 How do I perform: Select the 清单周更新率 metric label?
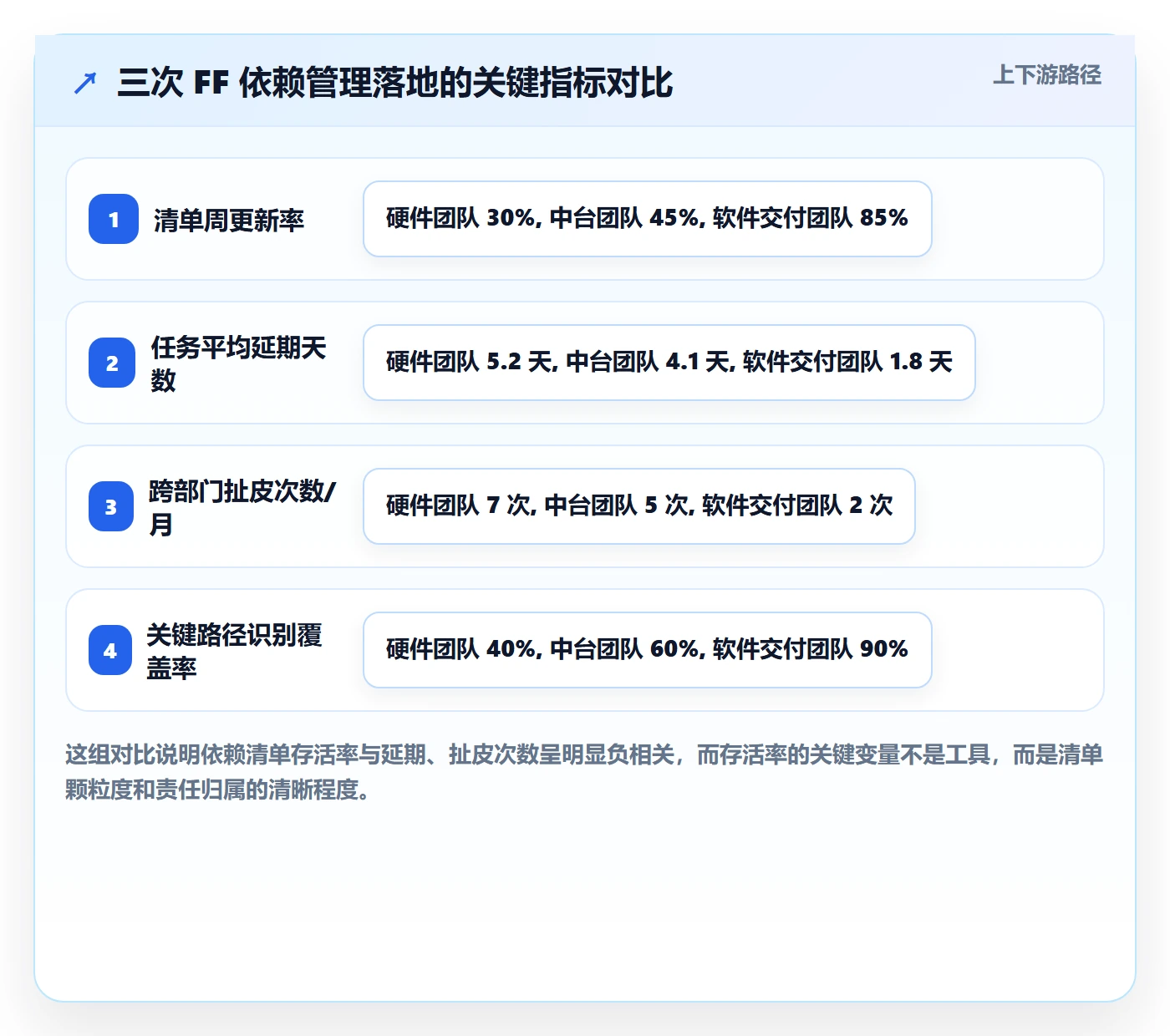229,220
